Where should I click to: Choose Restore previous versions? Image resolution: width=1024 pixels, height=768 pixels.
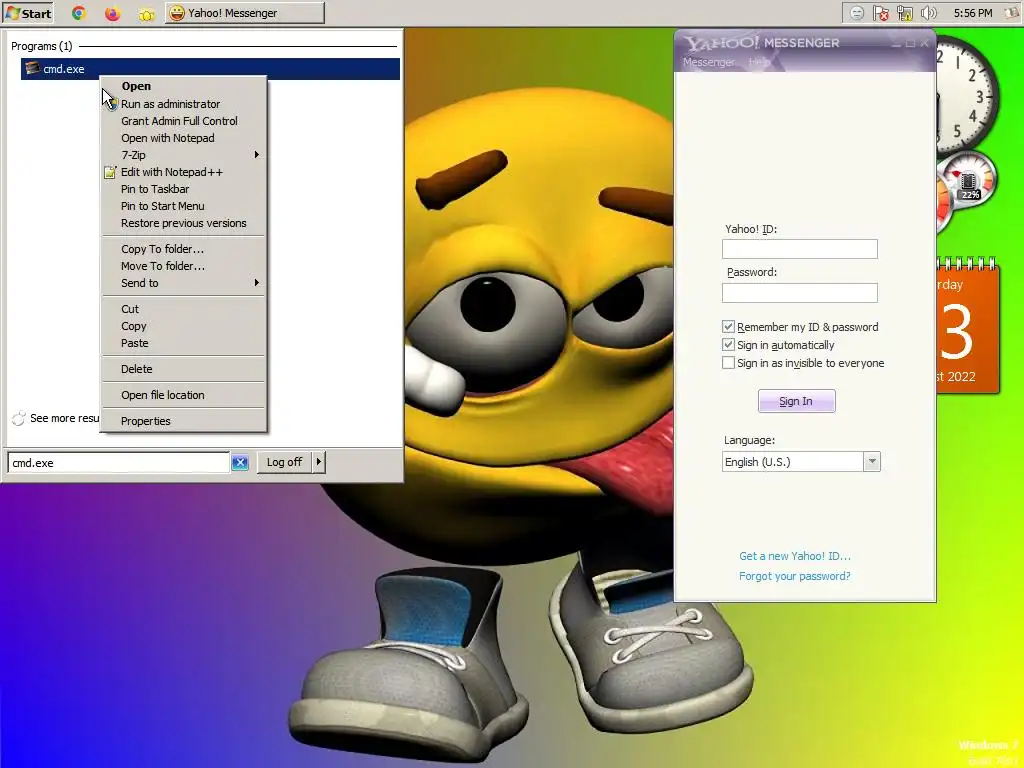point(184,223)
